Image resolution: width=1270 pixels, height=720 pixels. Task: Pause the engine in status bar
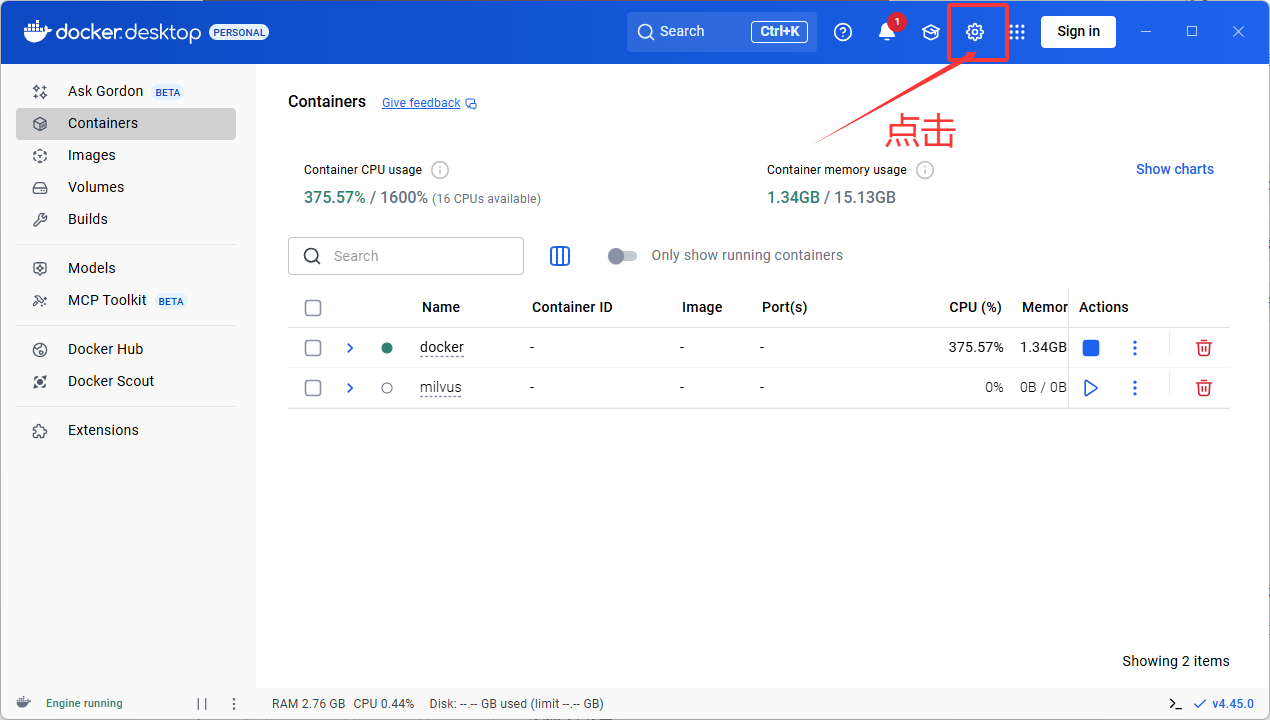click(202, 704)
